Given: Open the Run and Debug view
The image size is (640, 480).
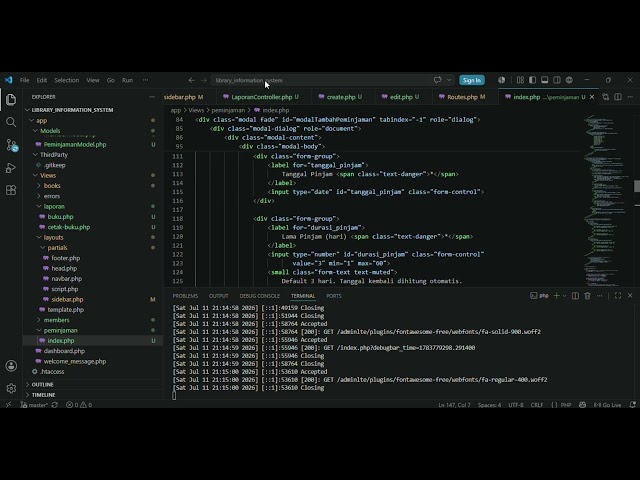Looking at the screenshot, I should coord(11,168).
